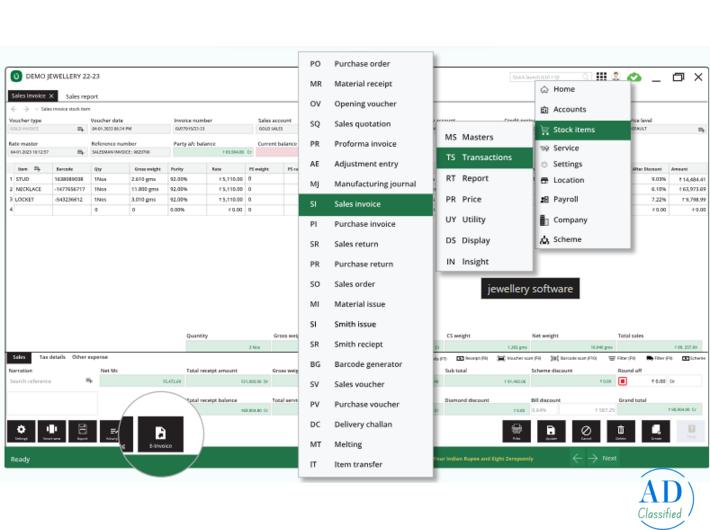Click the Invoice number field
The width and height of the screenshot is (710, 530).
point(213,129)
